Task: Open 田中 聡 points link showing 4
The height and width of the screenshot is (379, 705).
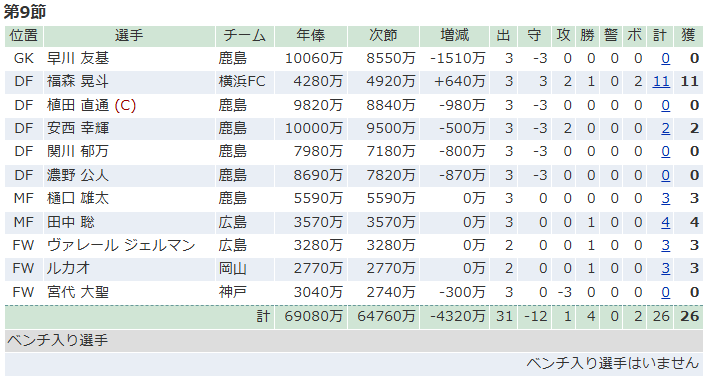Action: [665, 222]
